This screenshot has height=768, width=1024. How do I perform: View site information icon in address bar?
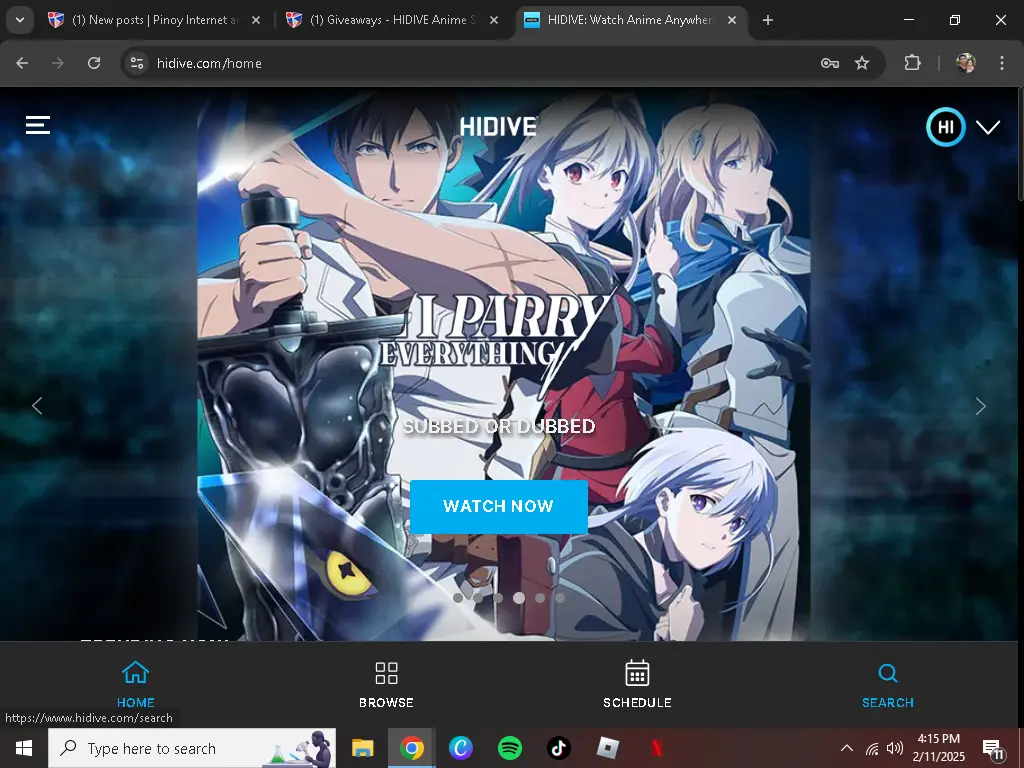pos(137,63)
